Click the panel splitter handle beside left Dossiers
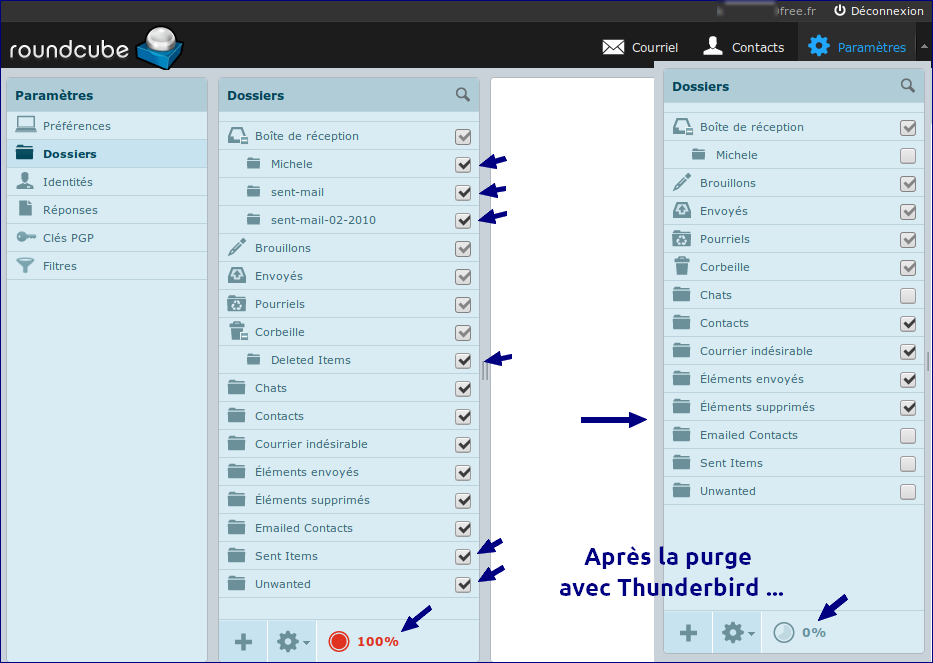 click(485, 371)
